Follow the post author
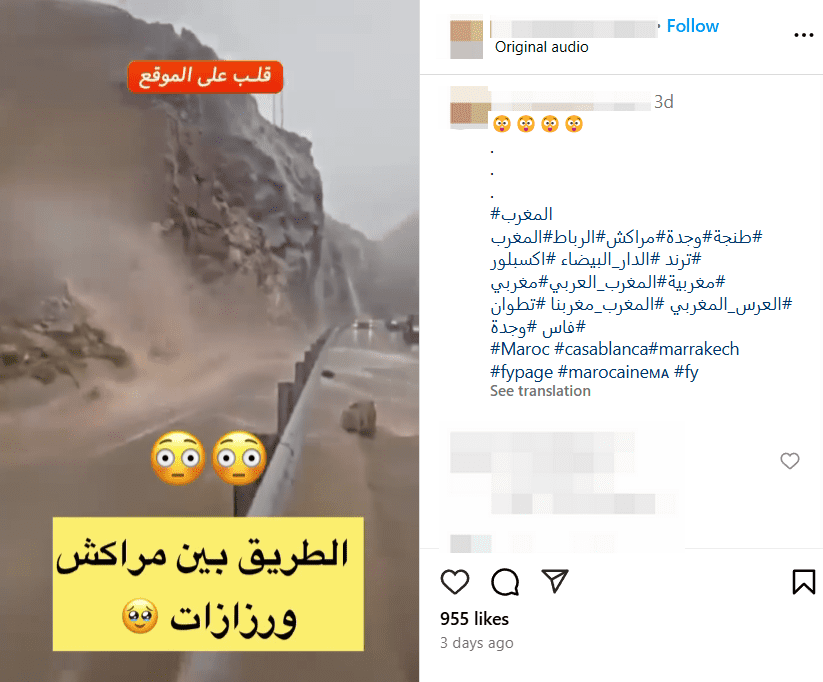This screenshot has width=823, height=682. pos(692,26)
